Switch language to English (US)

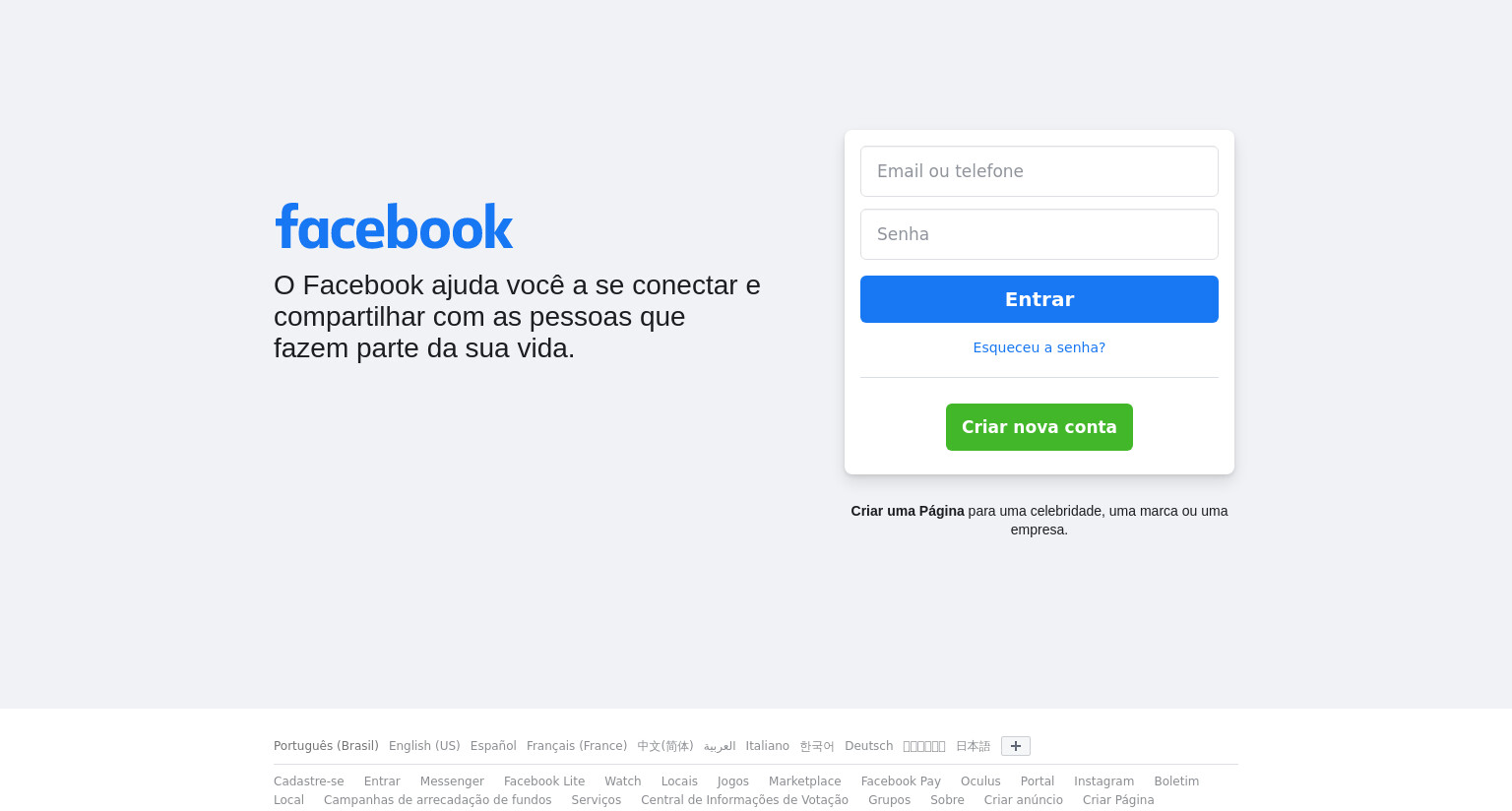coord(424,746)
